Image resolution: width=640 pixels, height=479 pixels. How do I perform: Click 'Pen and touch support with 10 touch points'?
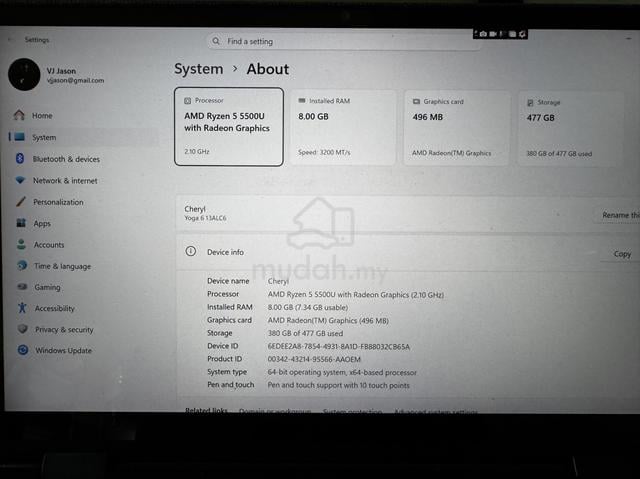click(x=338, y=385)
